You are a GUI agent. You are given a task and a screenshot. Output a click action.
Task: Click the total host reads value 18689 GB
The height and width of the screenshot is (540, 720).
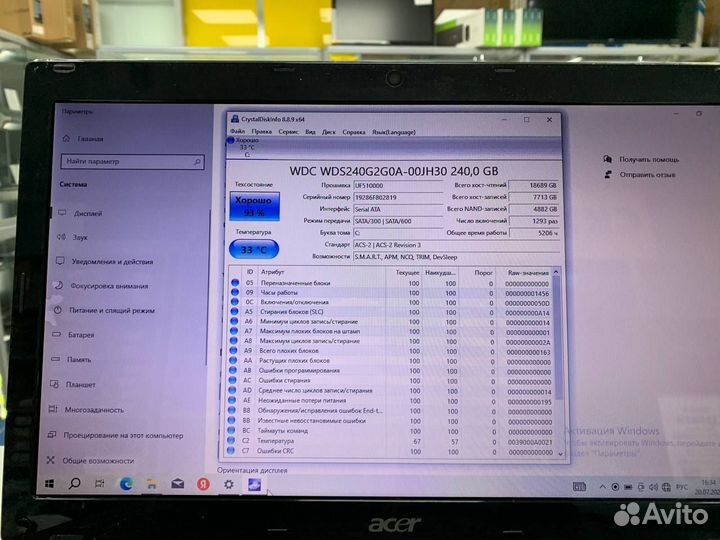click(x=534, y=185)
